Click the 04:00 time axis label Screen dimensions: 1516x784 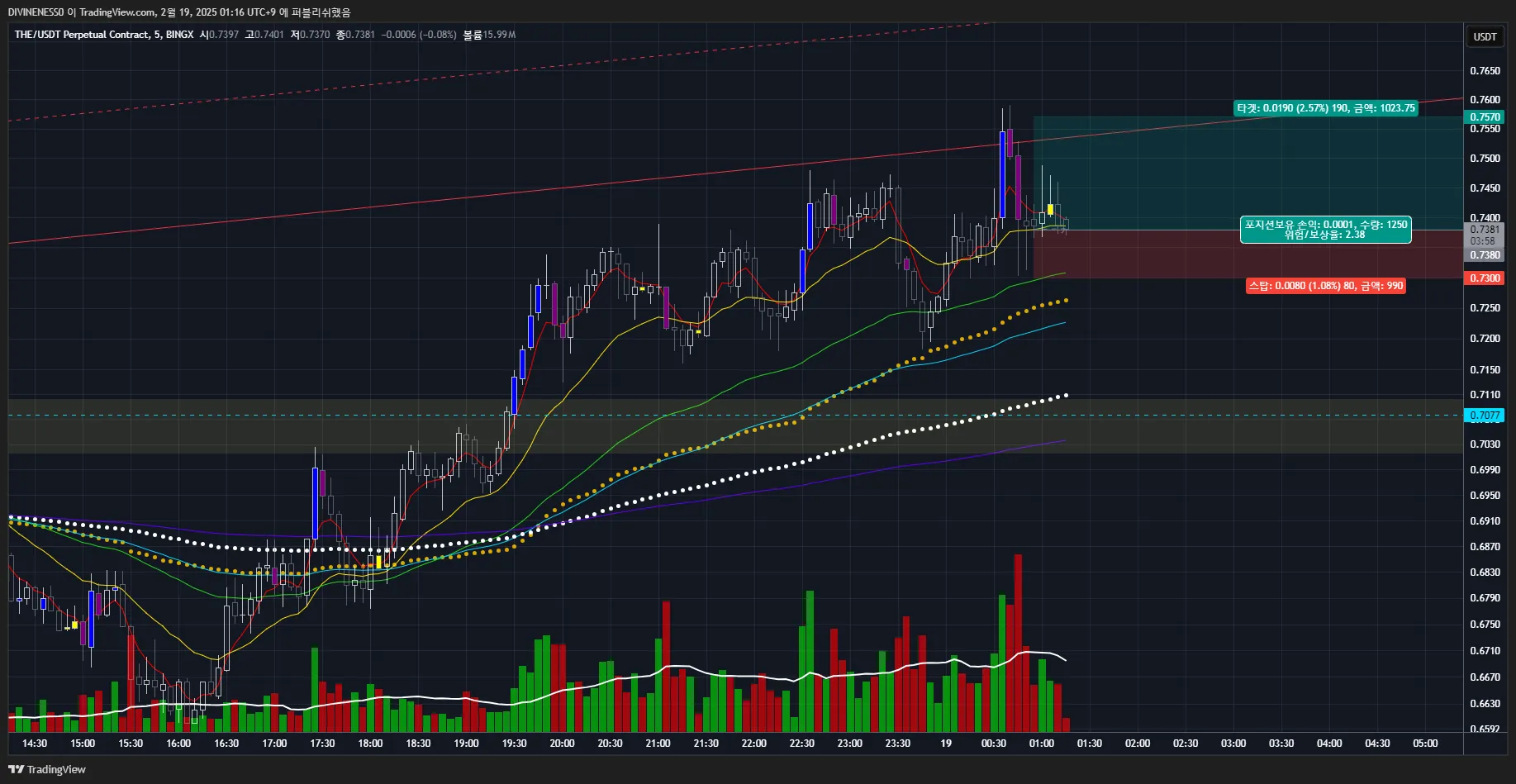pyautogui.click(x=1328, y=744)
